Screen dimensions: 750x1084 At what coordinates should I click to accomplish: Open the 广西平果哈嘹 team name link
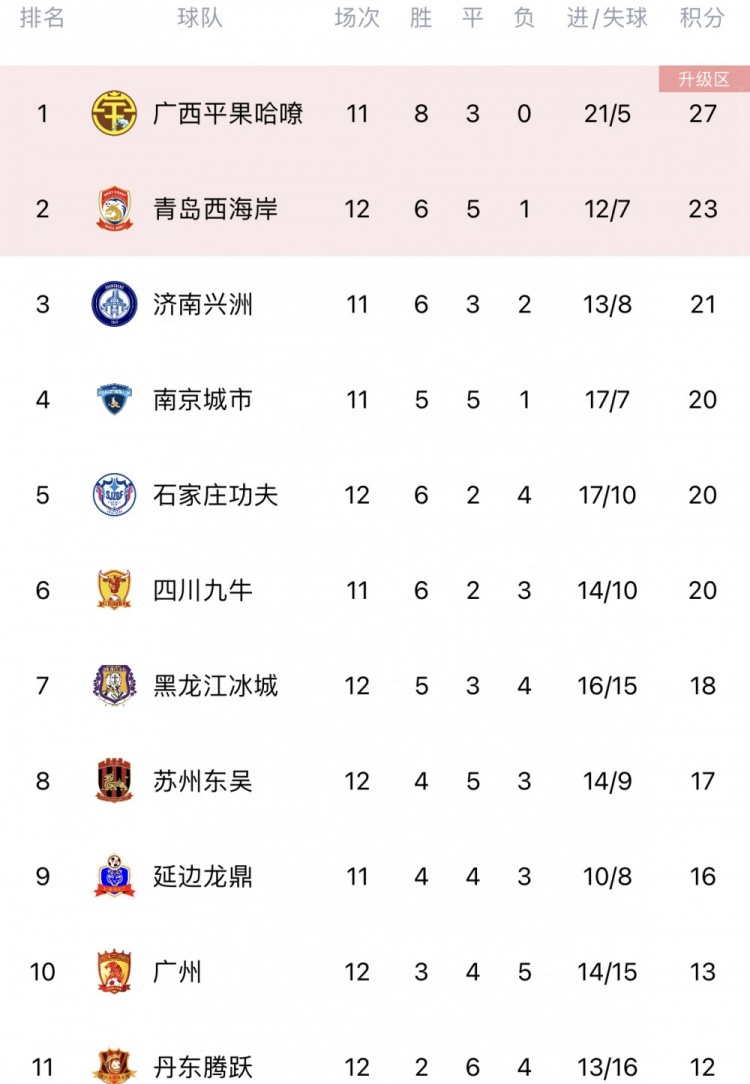(x=227, y=113)
